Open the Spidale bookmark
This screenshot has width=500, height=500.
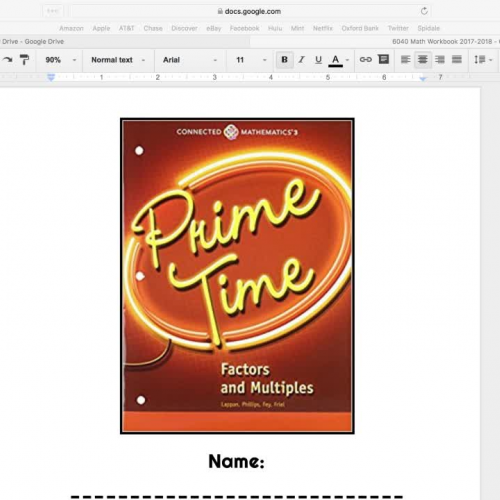[x=428, y=28]
